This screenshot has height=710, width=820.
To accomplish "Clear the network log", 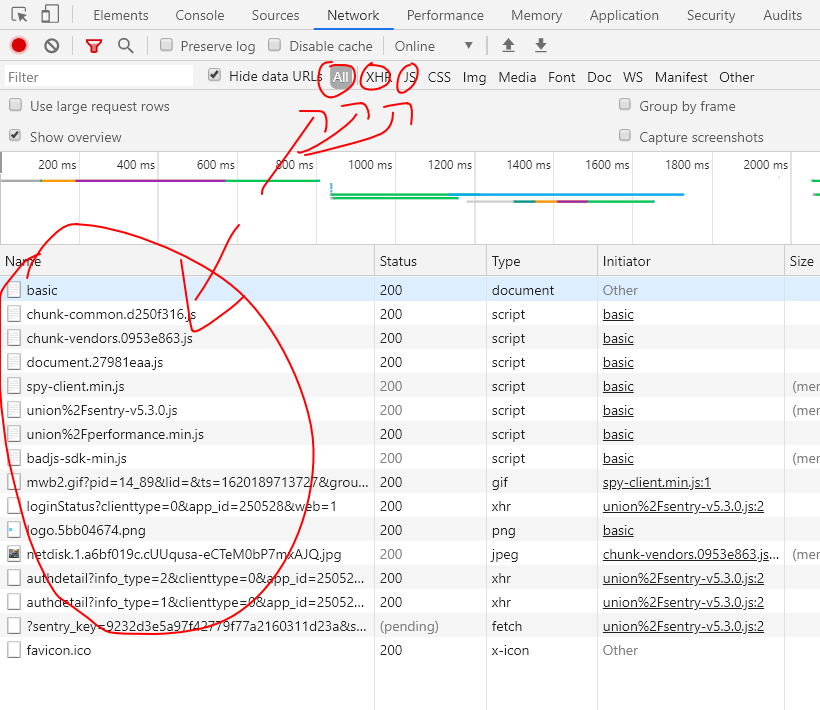I will (x=51, y=45).
